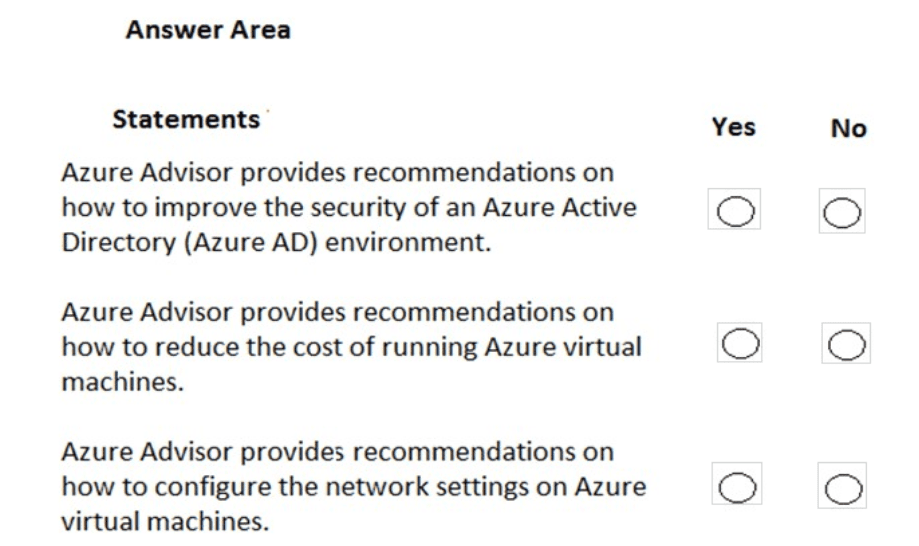
Task: Select Yes for the Azure AD security statement
Action: coord(735,211)
